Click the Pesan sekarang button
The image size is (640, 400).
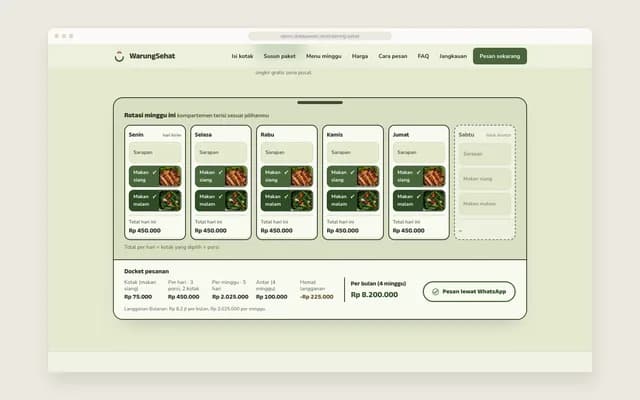coord(500,56)
